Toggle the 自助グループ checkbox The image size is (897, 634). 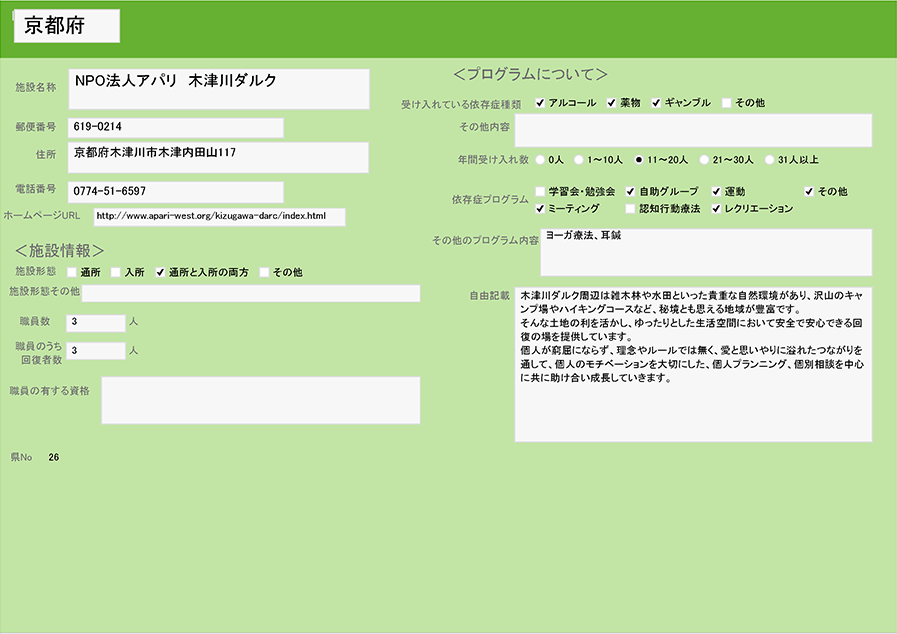click(631, 191)
